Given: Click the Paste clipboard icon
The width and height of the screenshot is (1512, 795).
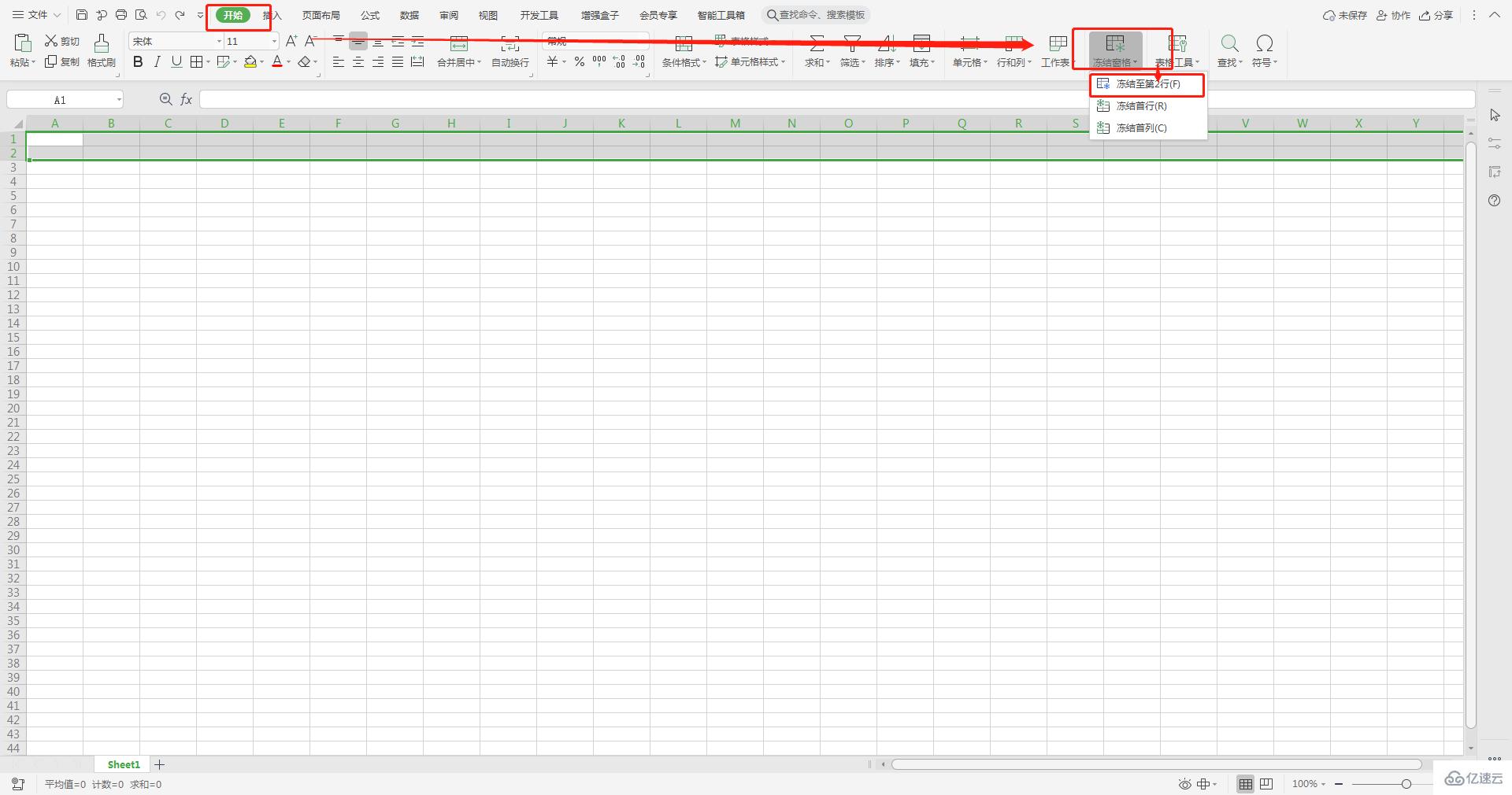Looking at the screenshot, I should click(x=23, y=43).
